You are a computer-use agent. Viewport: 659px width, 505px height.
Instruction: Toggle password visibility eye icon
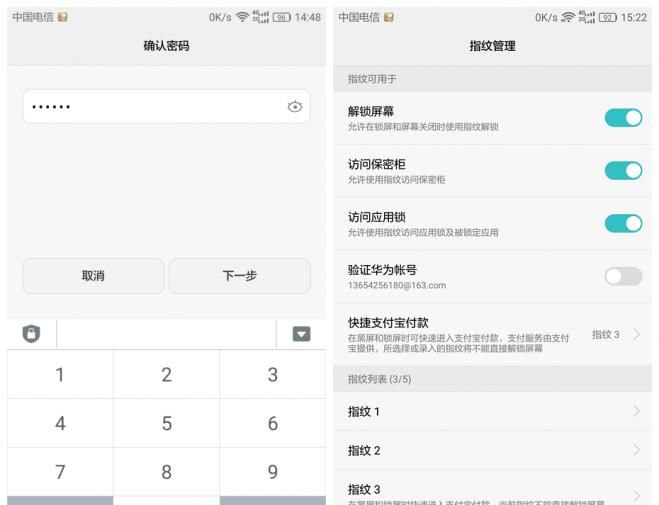click(x=295, y=107)
